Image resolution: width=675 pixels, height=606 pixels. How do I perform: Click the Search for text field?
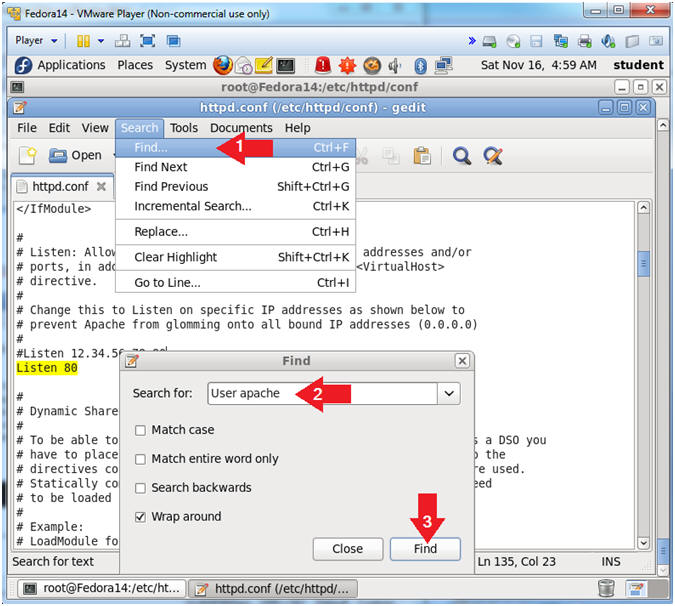322,393
